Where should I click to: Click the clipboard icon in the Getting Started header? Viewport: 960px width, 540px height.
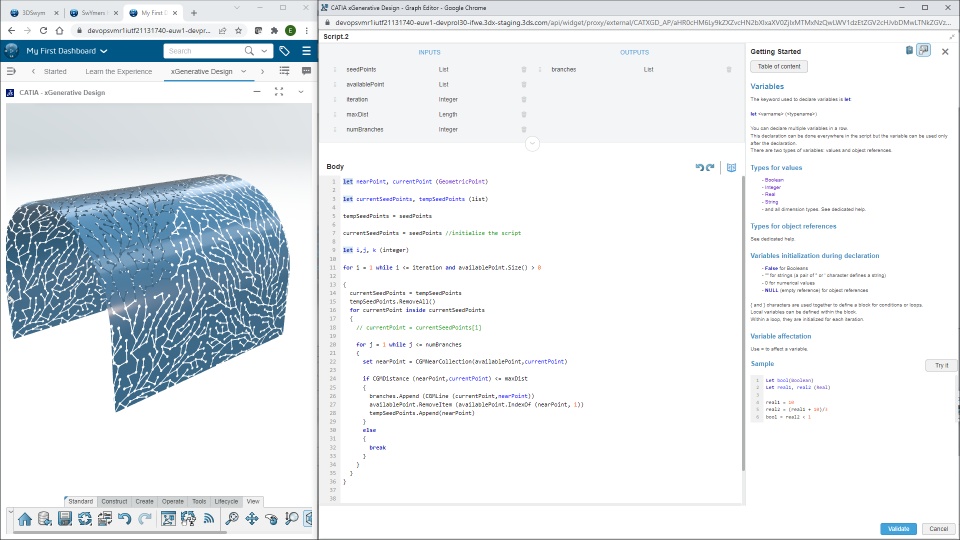click(909, 51)
